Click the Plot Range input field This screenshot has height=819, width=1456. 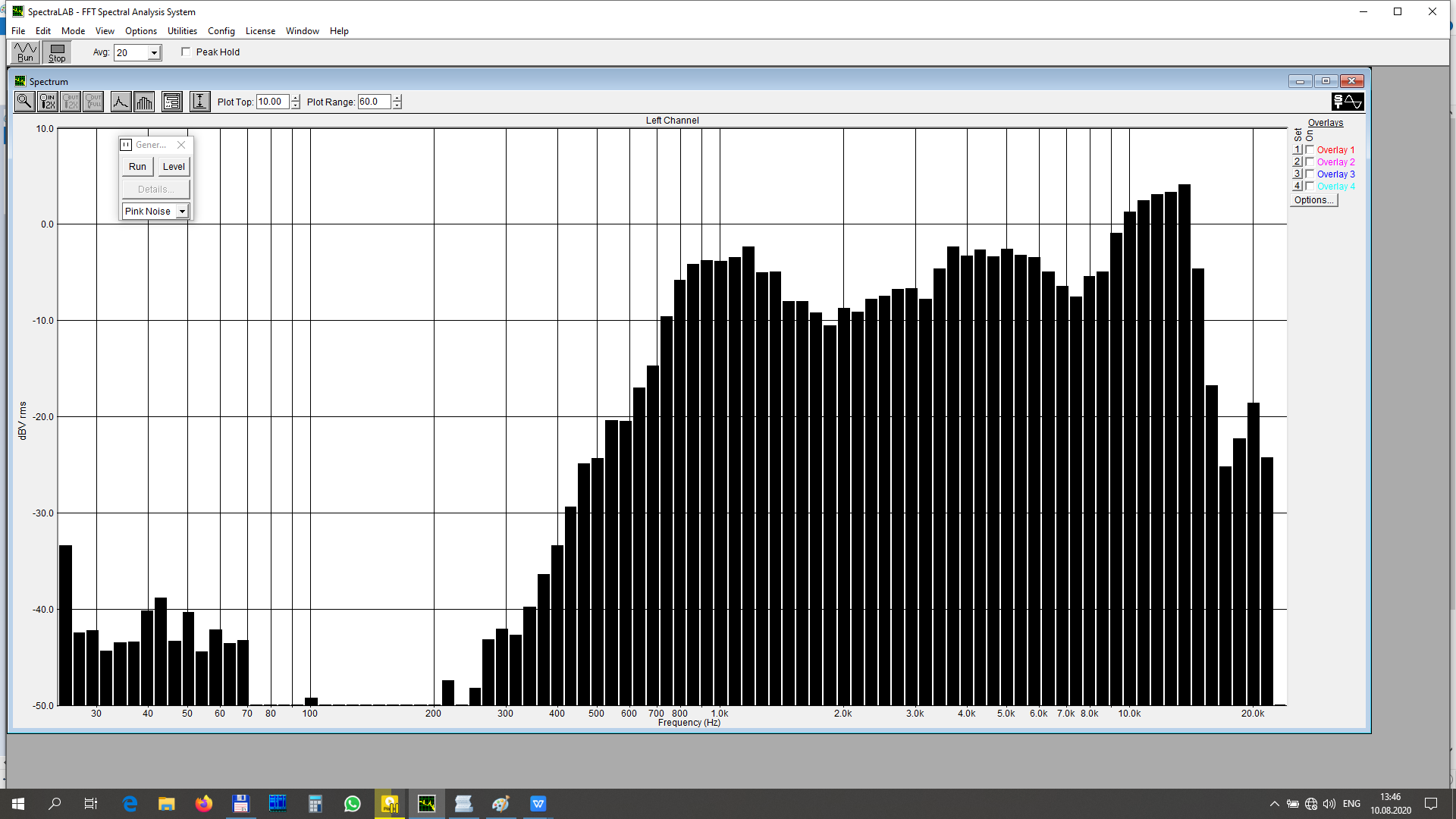tap(374, 102)
